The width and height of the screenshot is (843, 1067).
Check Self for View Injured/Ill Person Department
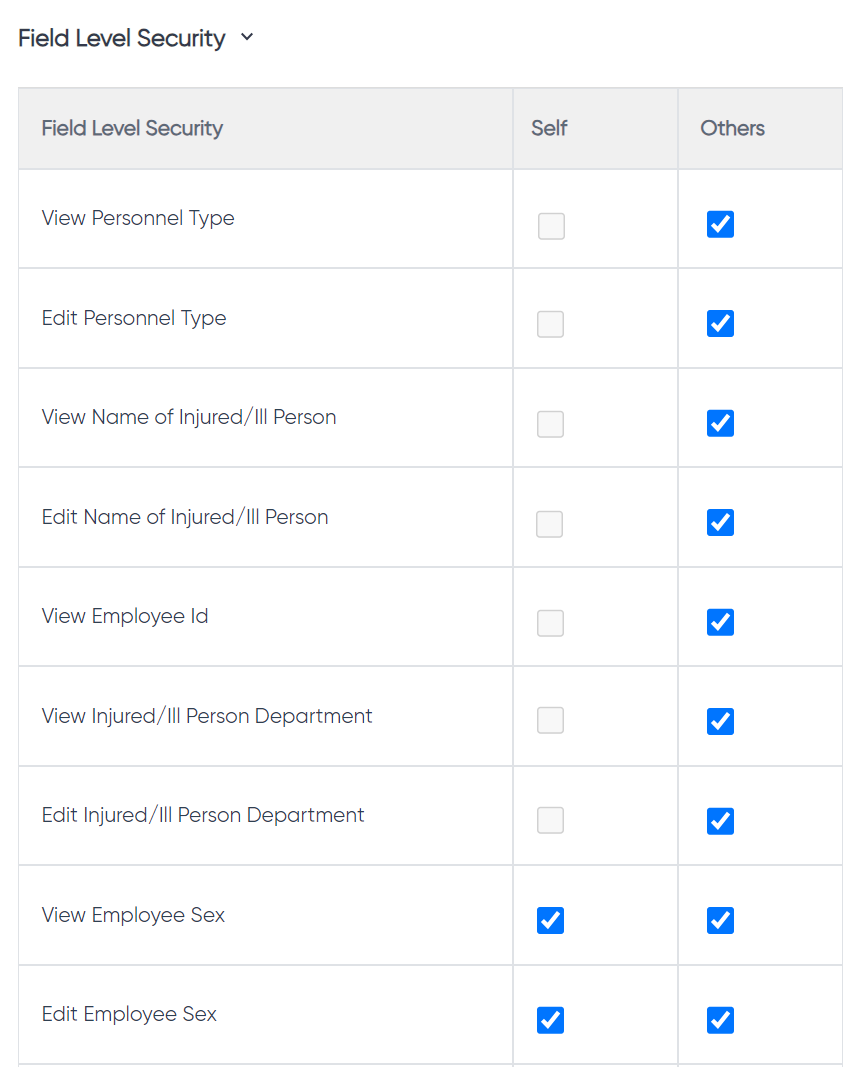[550, 720]
